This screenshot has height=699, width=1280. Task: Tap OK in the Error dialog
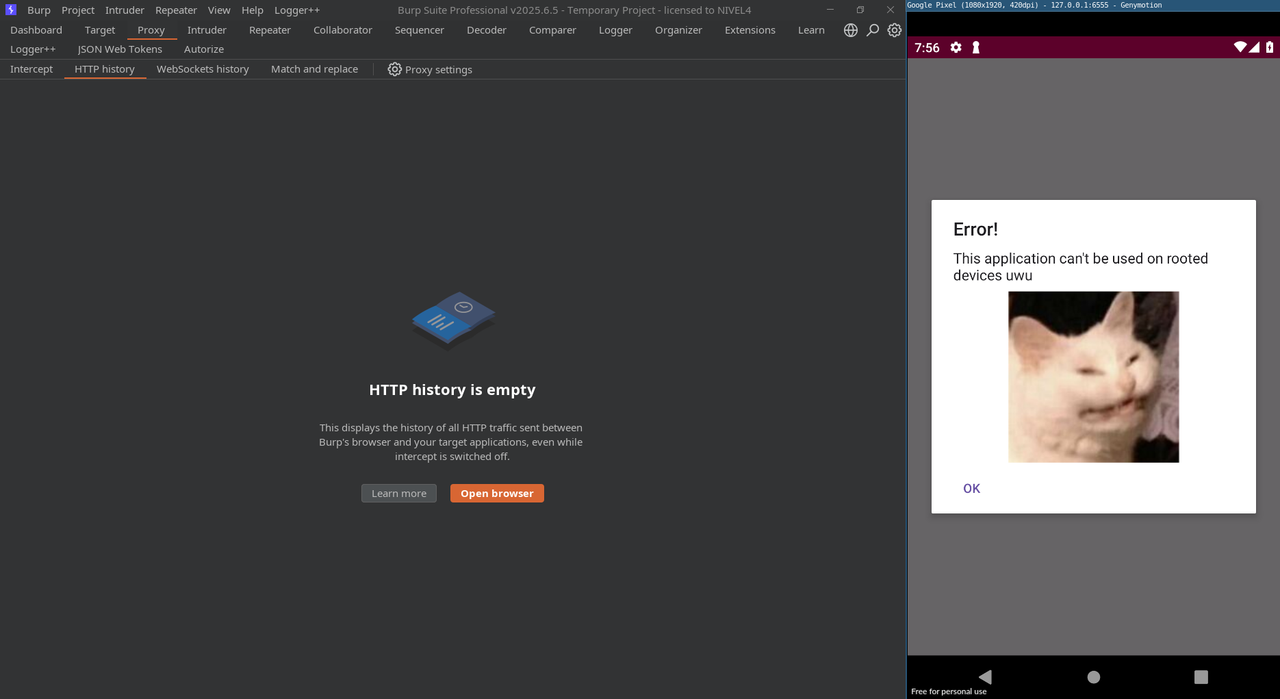[x=972, y=488]
